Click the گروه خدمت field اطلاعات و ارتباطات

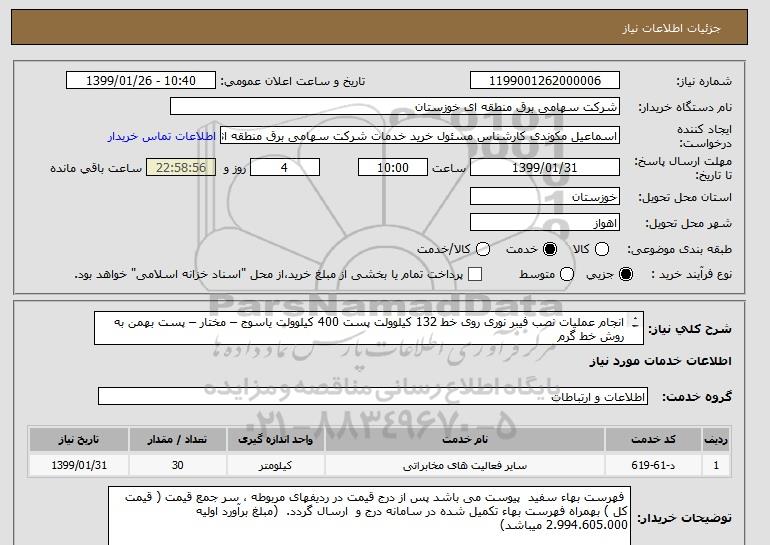[x=373, y=396]
